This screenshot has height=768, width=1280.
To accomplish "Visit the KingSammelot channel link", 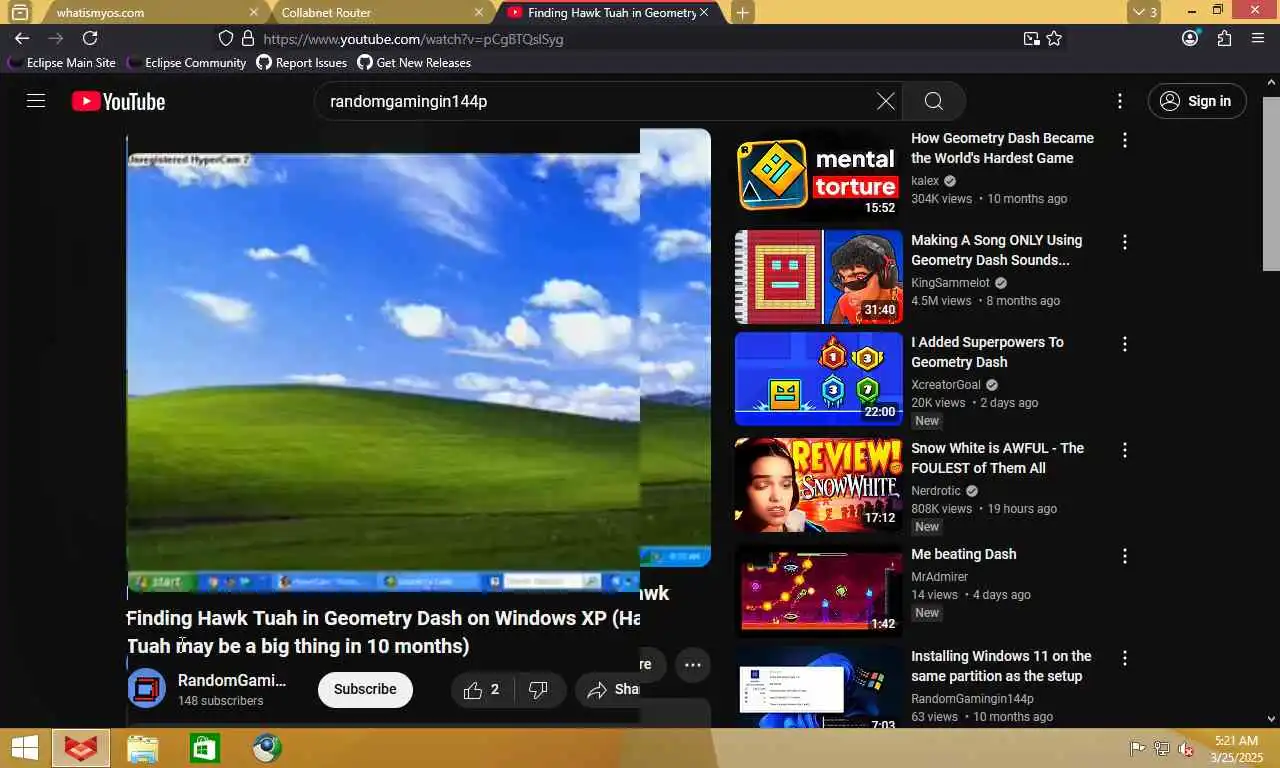I will pos(950,283).
